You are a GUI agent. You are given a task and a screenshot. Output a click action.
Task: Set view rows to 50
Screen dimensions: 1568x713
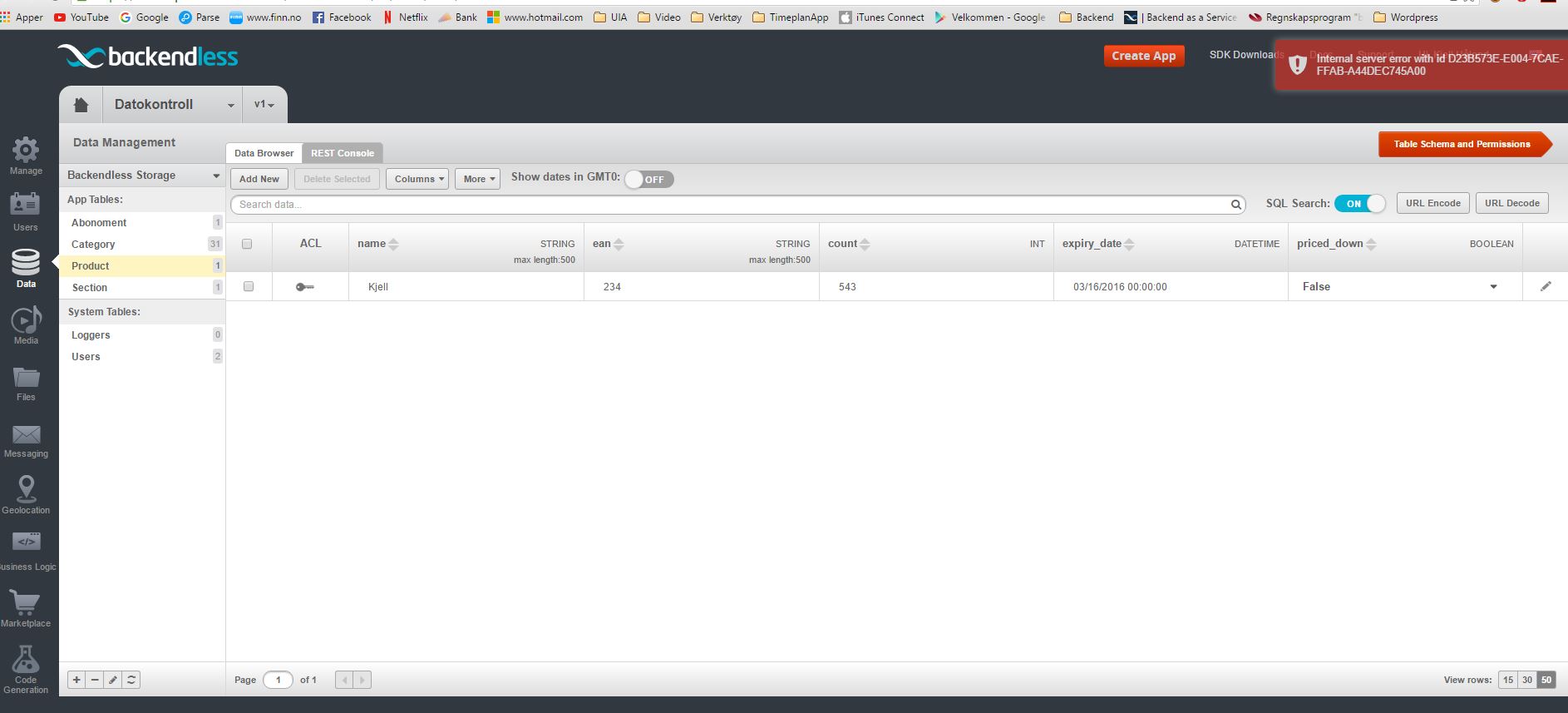[1546, 680]
